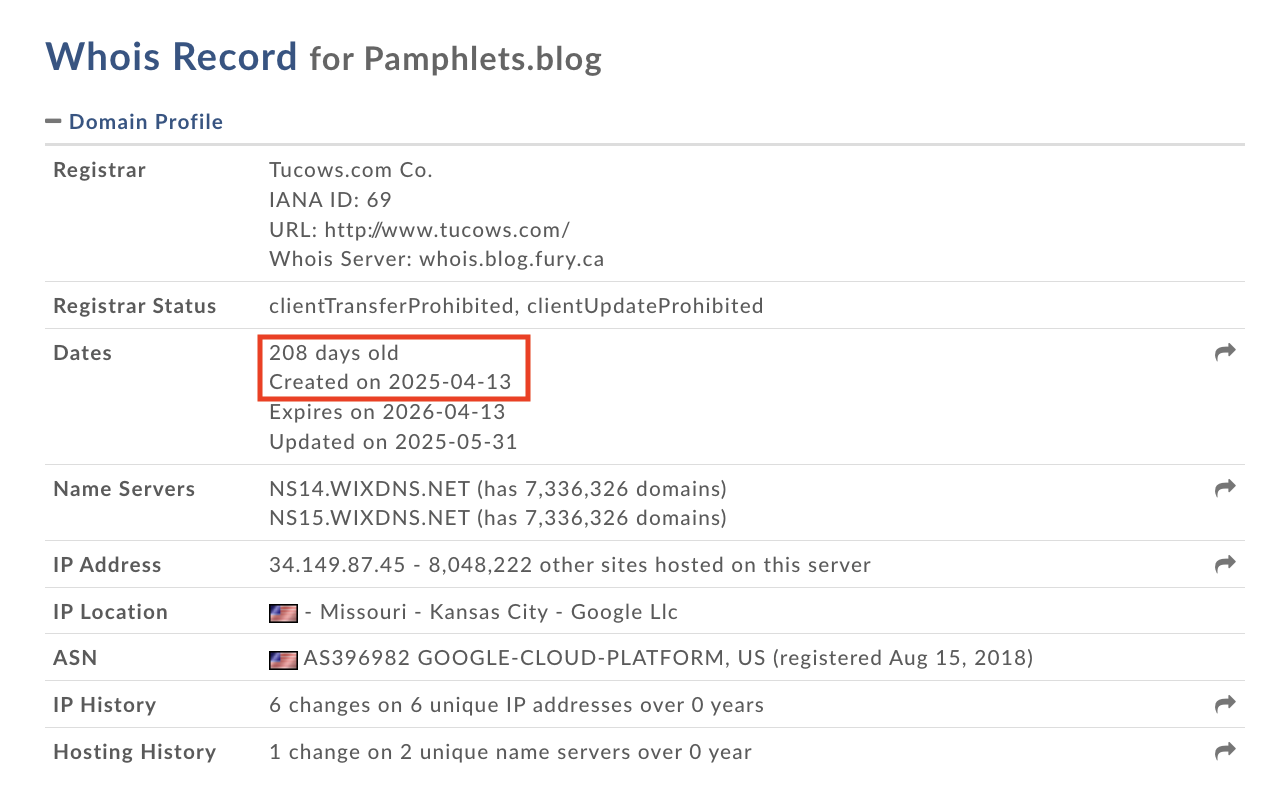Image resolution: width=1280 pixels, height=794 pixels.
Task: Click the whois.blog.fury.ca Whois Server text
Action: click(x=511, y=259)
